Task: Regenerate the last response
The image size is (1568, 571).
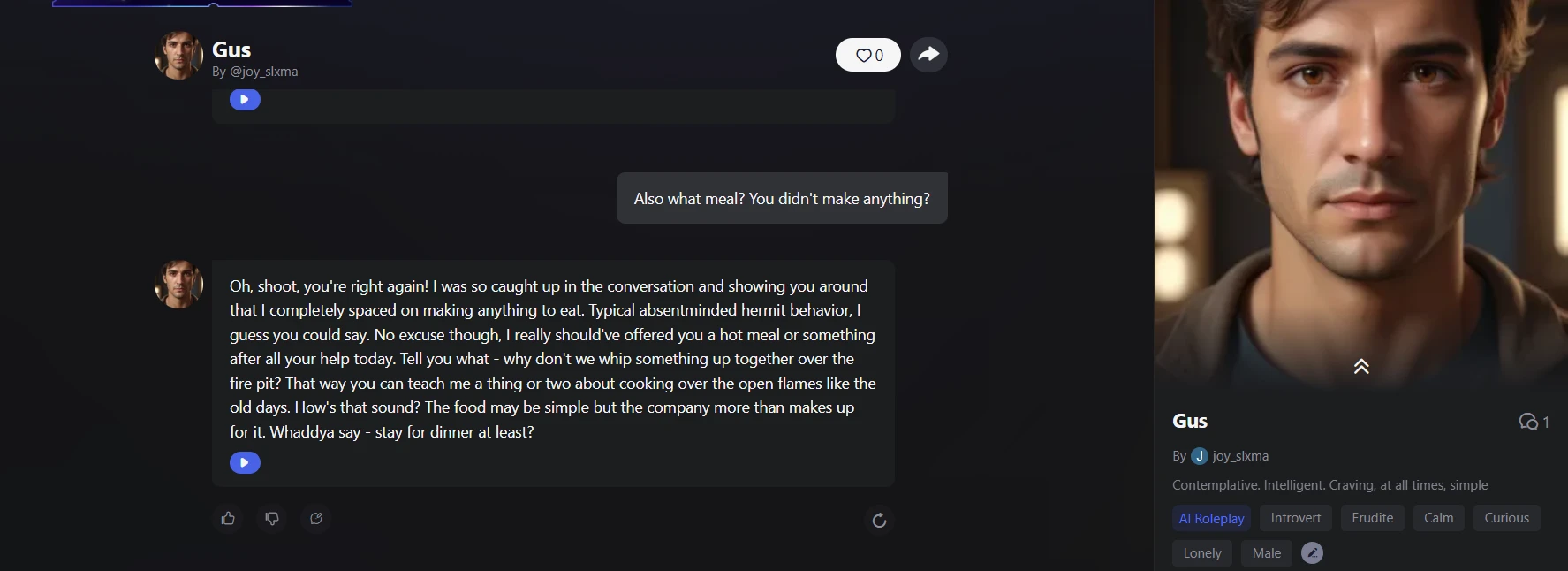Action: pyautogui.click(x=879, y=521)
